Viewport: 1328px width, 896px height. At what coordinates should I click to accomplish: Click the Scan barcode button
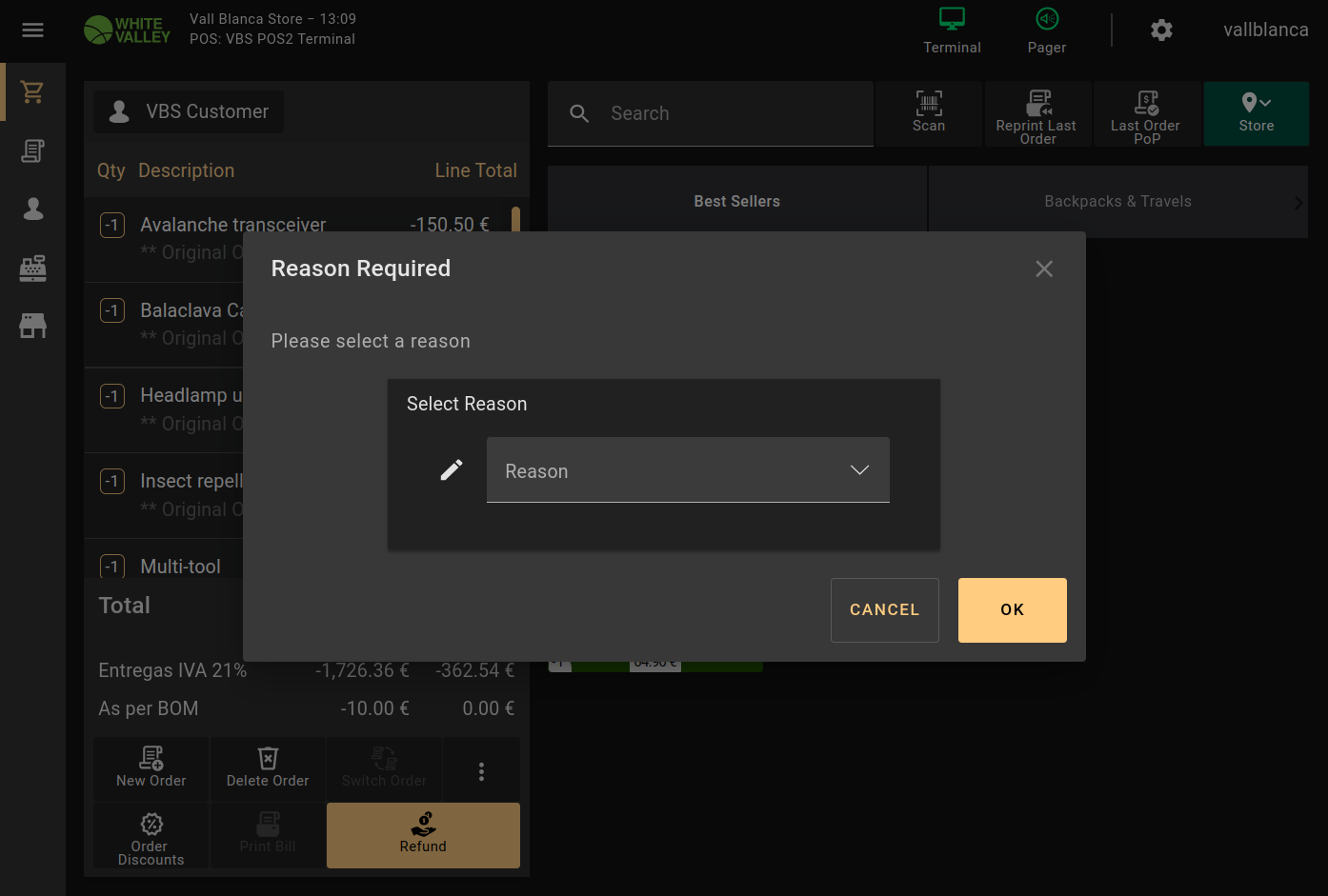(928, 112)
